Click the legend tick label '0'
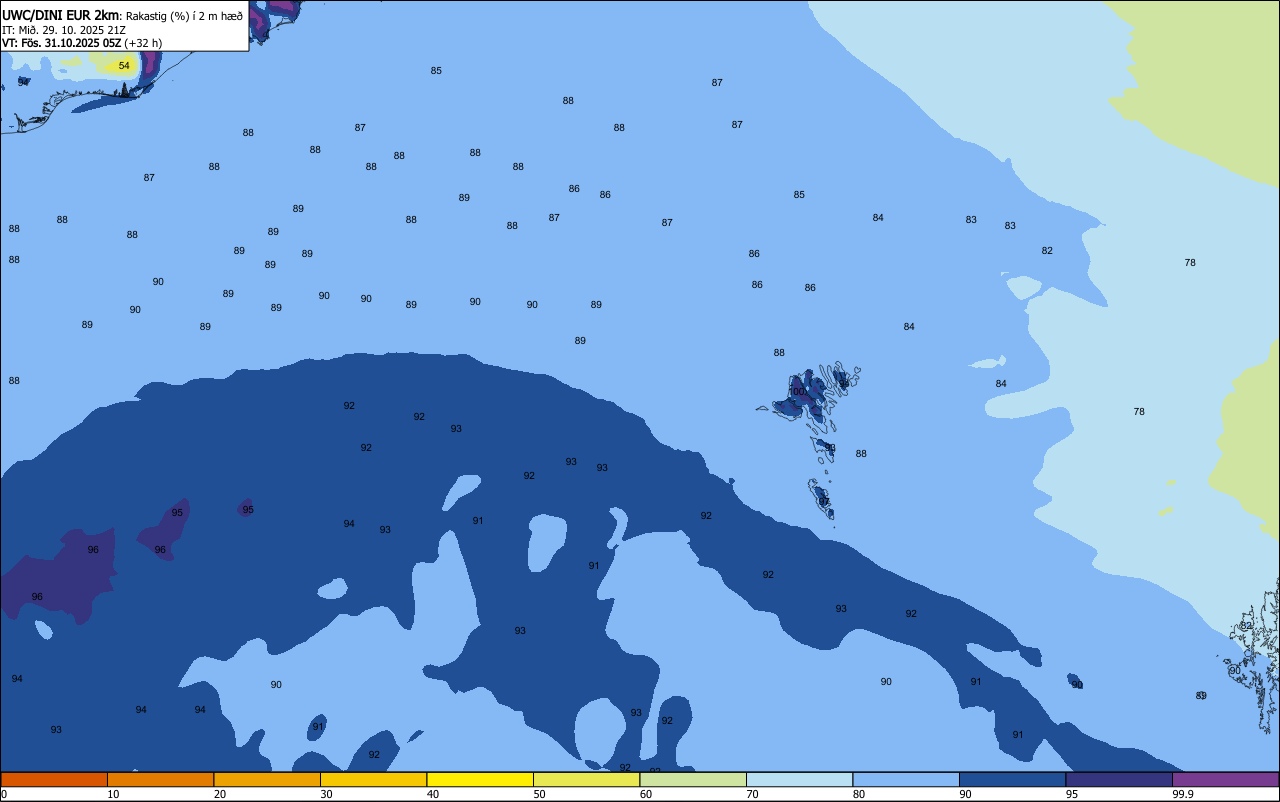The width and height of the screenshot is (1280, 802). pyautogui.click(x=4, y=794)
